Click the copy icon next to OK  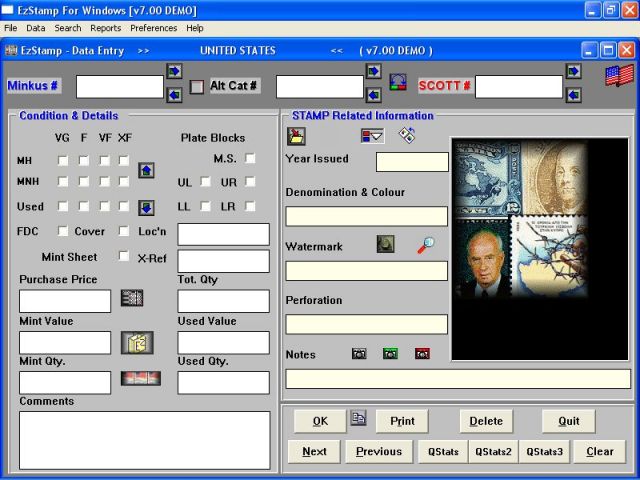click(359, 419)
